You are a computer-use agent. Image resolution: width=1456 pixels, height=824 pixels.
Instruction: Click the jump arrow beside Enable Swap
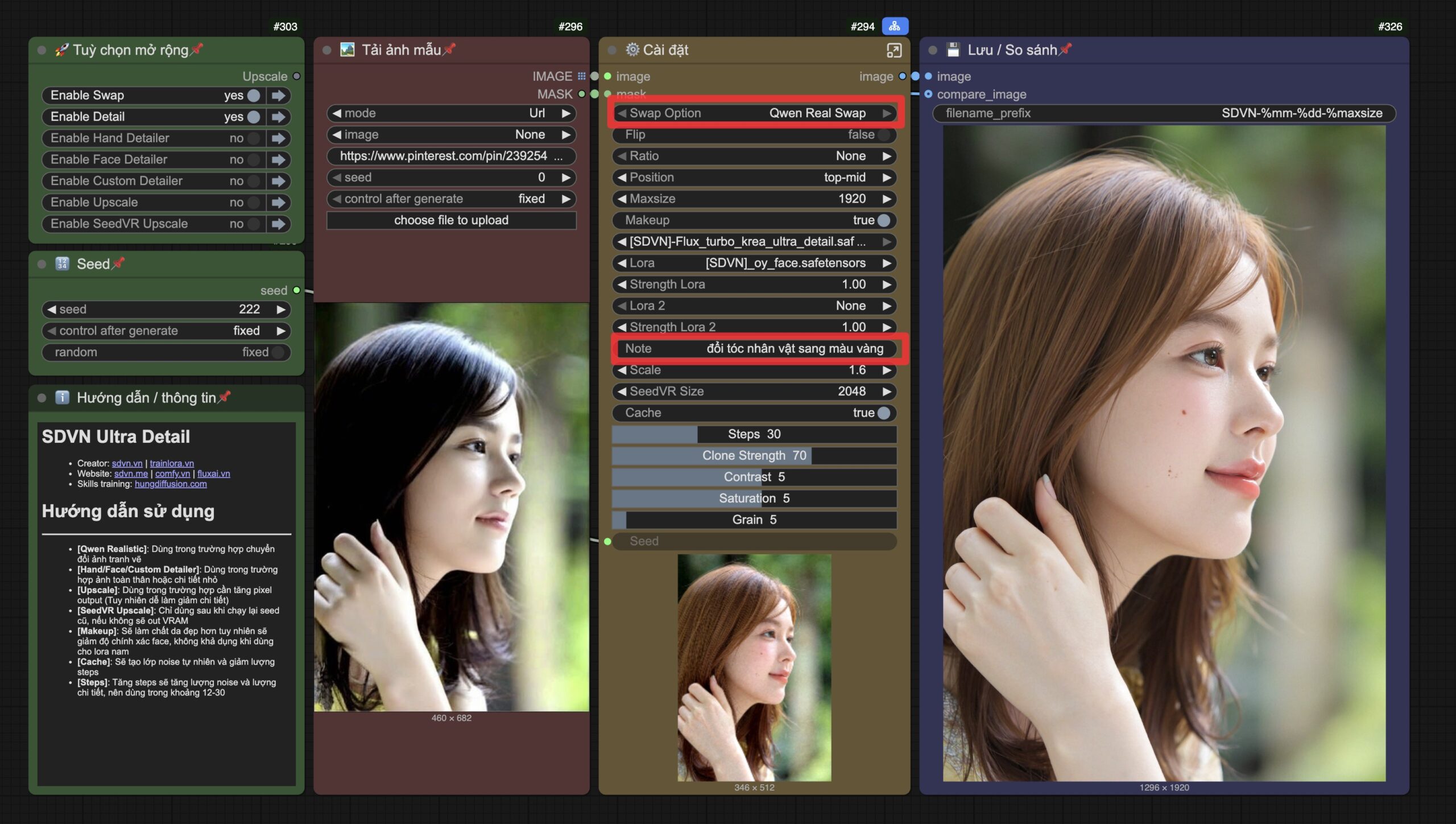(278, 96)
